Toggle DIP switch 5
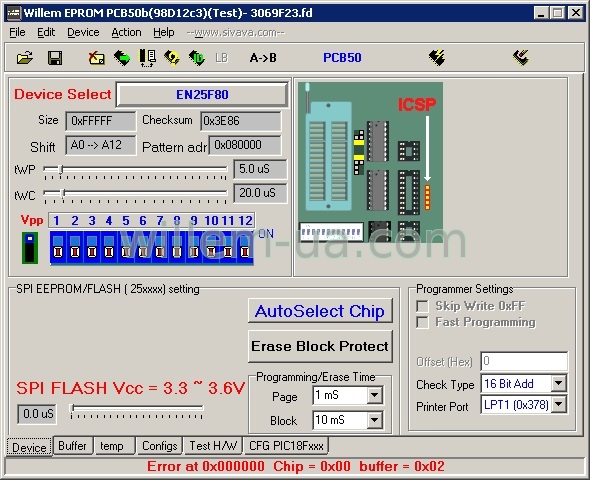The image size is (590, 480). click(126, 247)
